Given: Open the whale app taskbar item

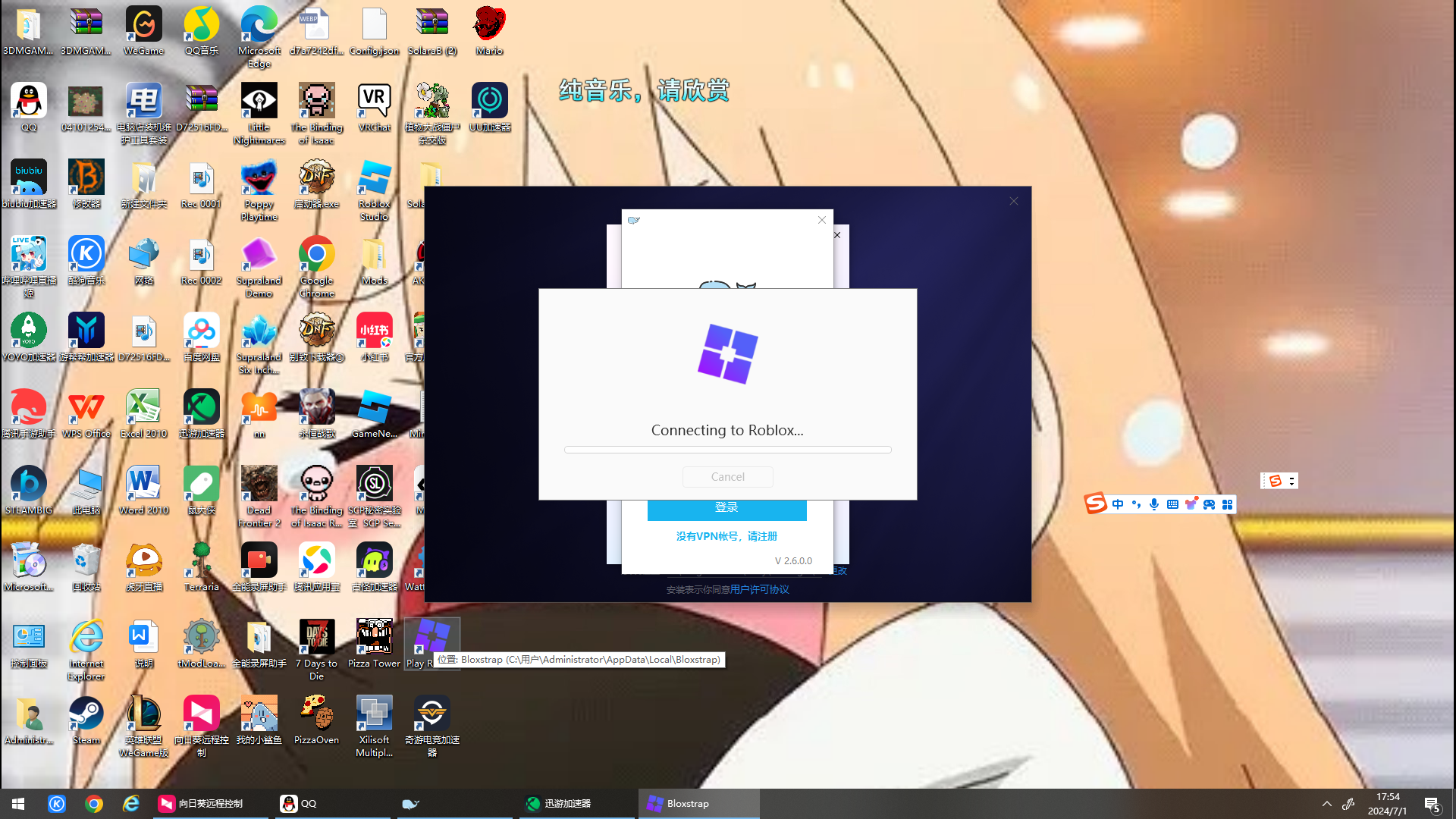Looking at the screenshot, I should (453, 804).
